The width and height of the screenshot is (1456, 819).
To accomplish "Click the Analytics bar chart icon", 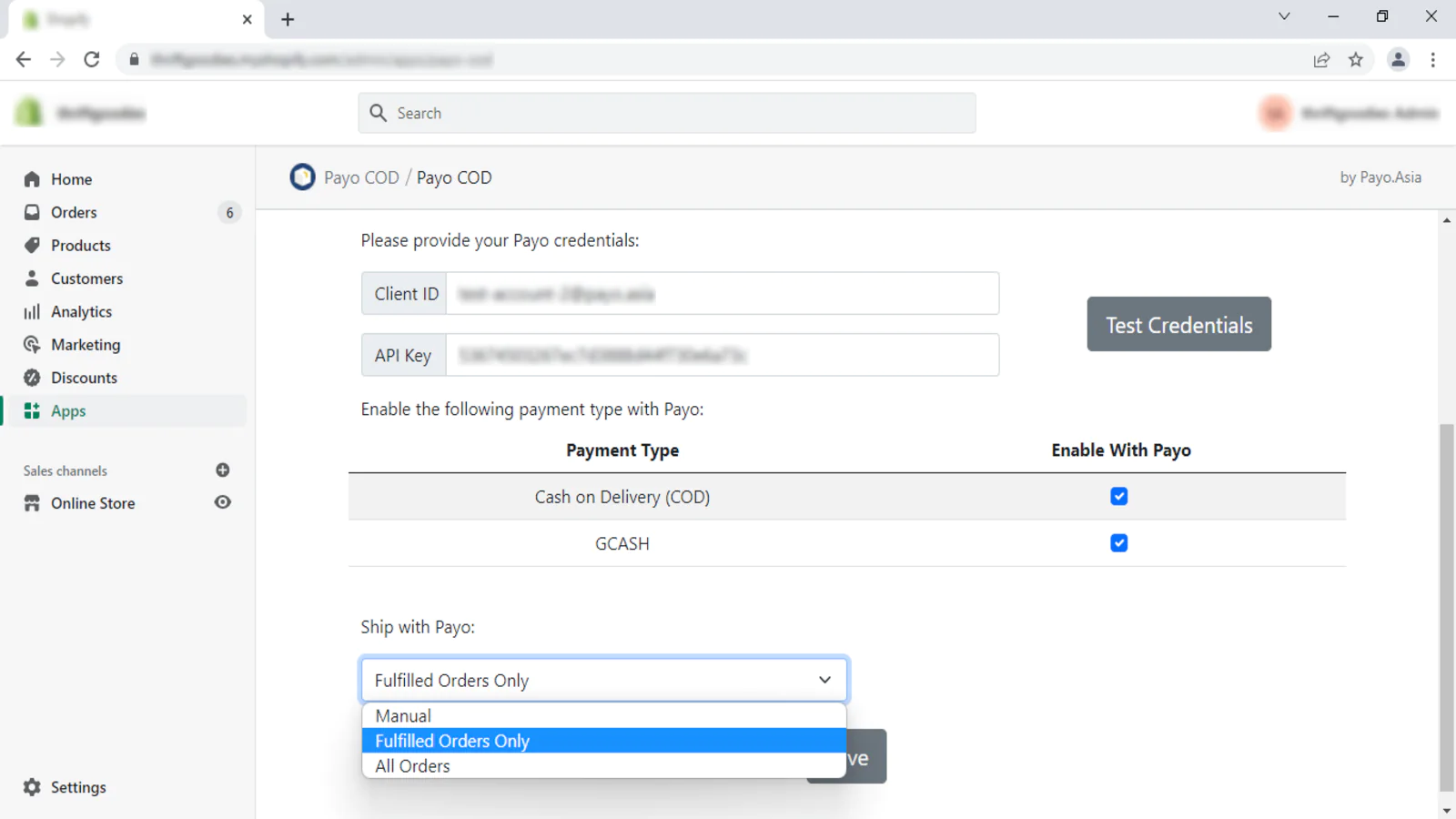I will point(32,311).
